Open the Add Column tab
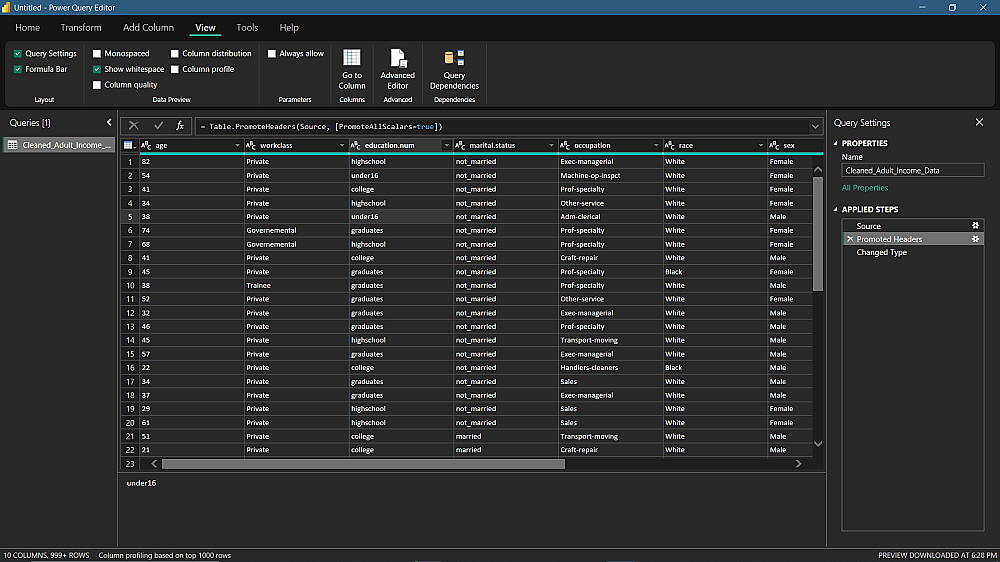1000x562 pixels. coord(148,28)
